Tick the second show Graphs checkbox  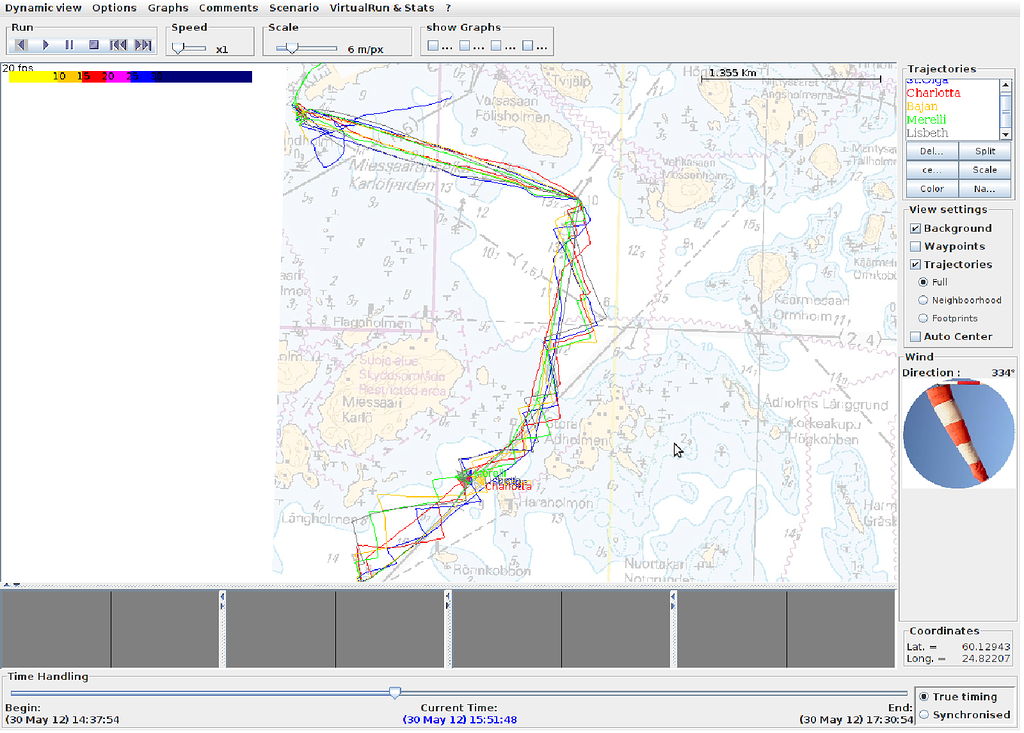pyautogui.click(x=464, y=46)
